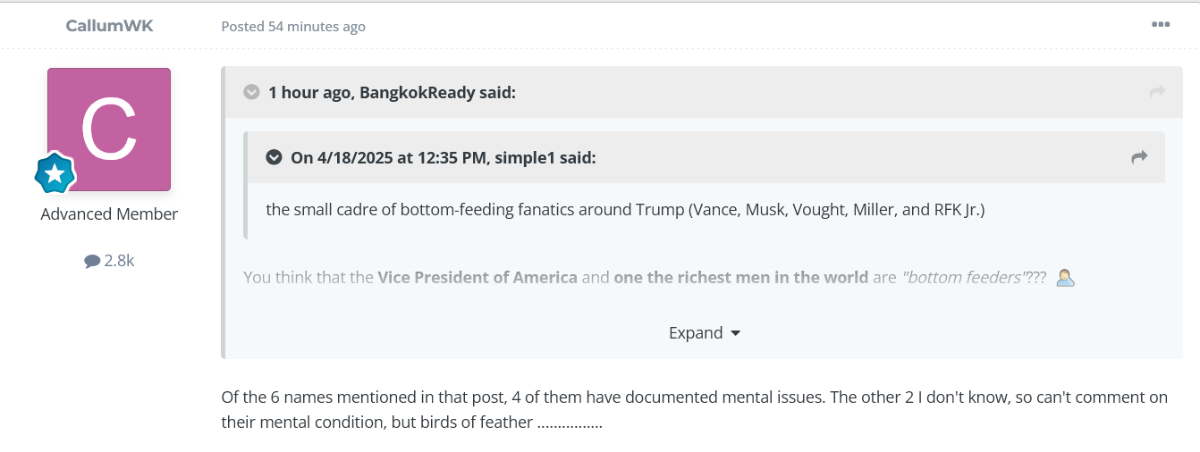Expand the full quoted post
The height and width of the screenshot is (452, 1200).
pyautogui.click(x=704, y=333)
